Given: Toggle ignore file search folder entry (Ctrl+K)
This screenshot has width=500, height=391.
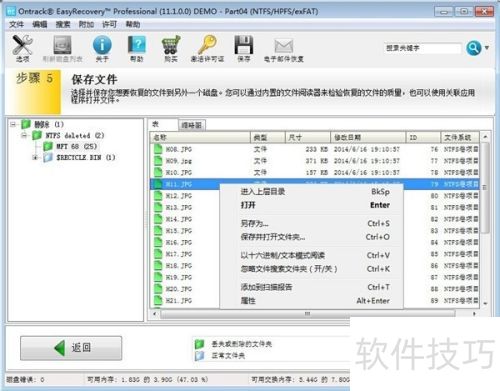Looking at the screenshot, I should coord(311,269).
